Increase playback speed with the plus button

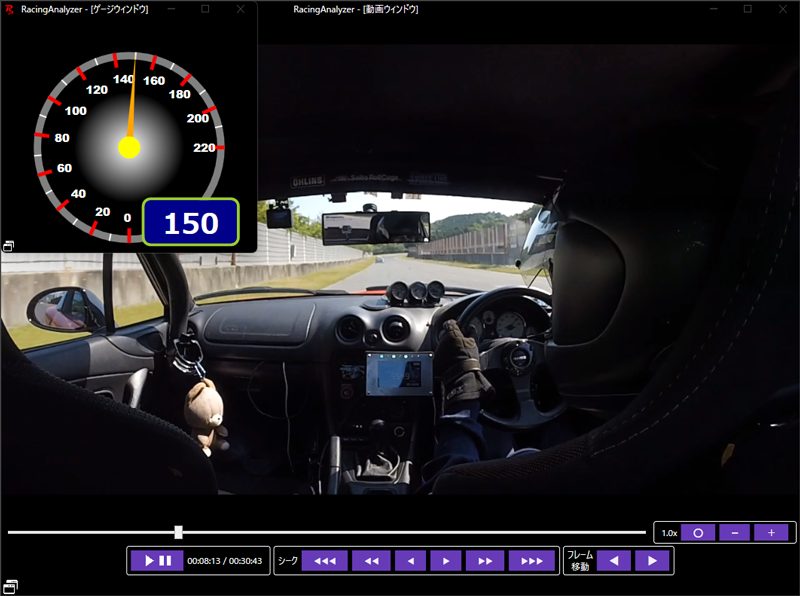point(771,533)
